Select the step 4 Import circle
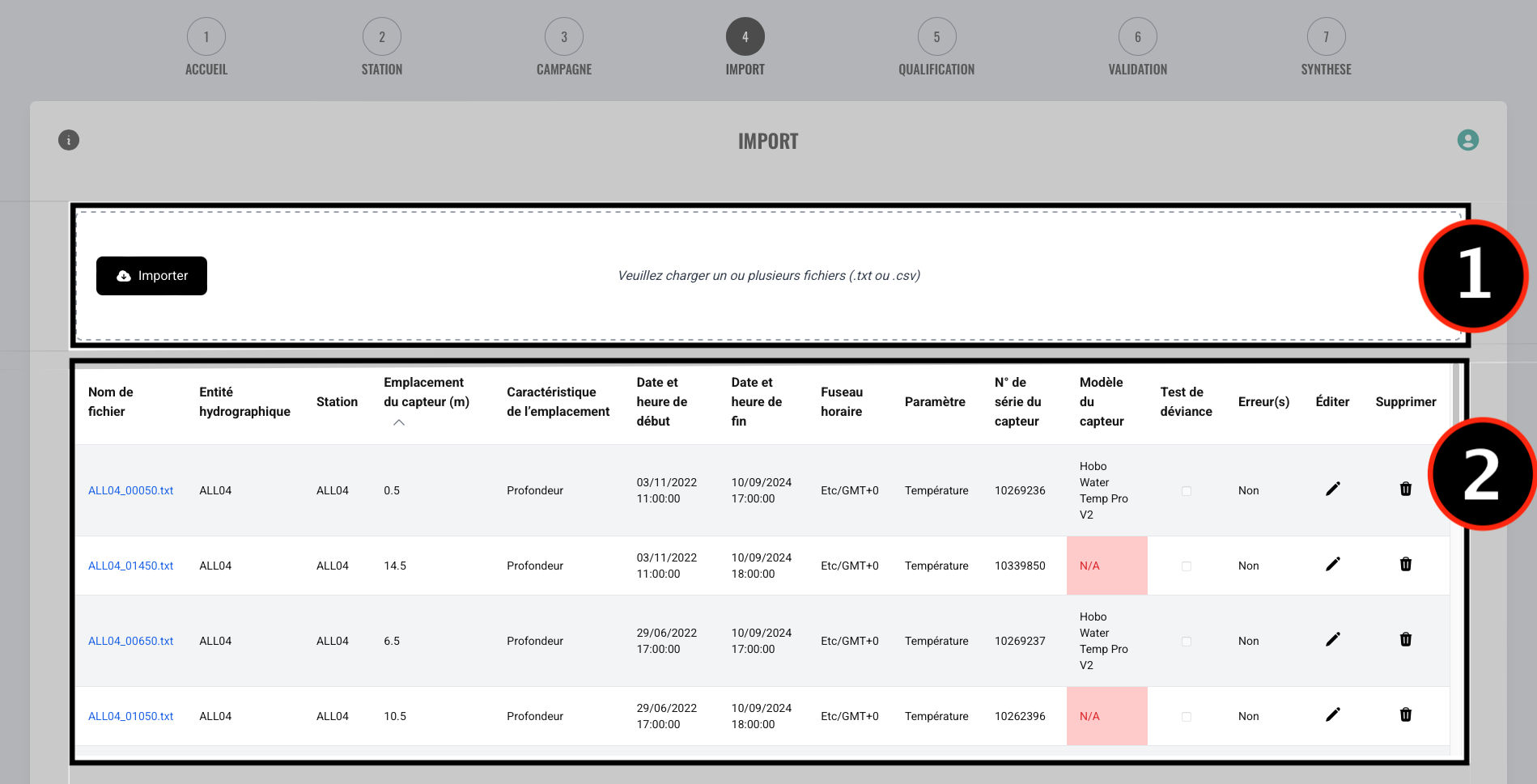 click(x=745, y=36)
